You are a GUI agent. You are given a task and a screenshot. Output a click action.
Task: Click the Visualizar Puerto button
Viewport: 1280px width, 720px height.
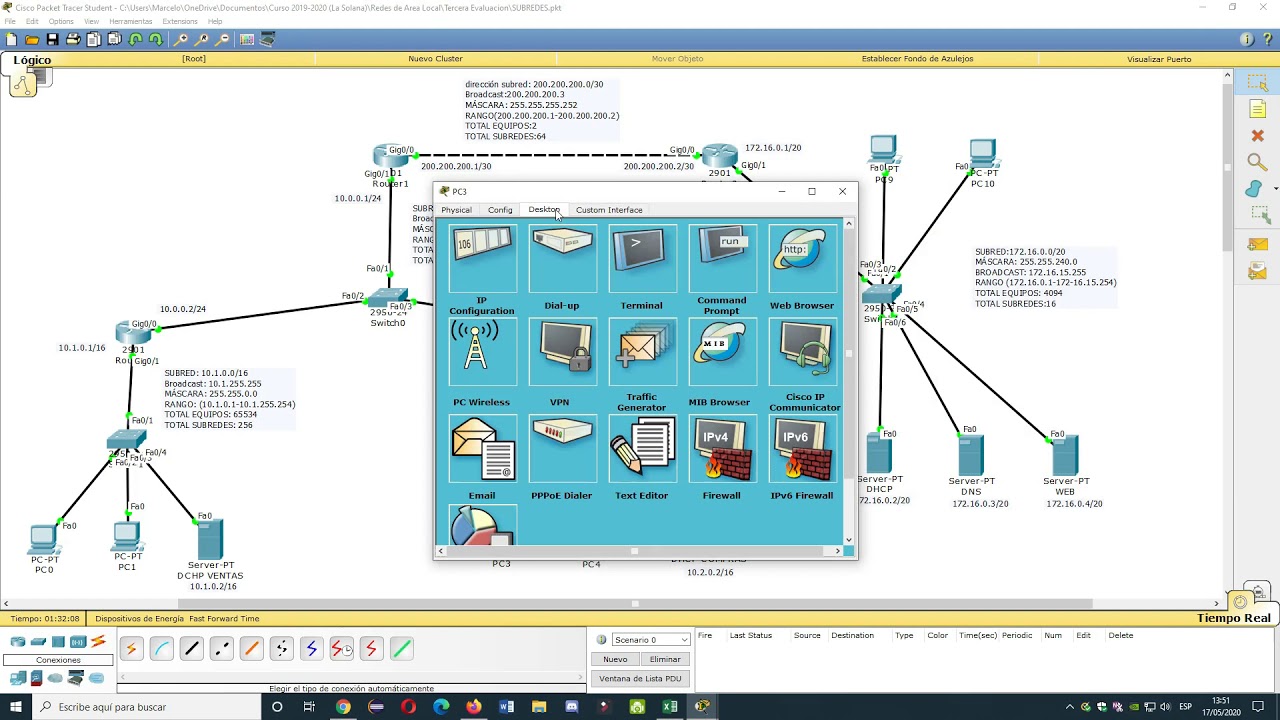(1159, 59)
